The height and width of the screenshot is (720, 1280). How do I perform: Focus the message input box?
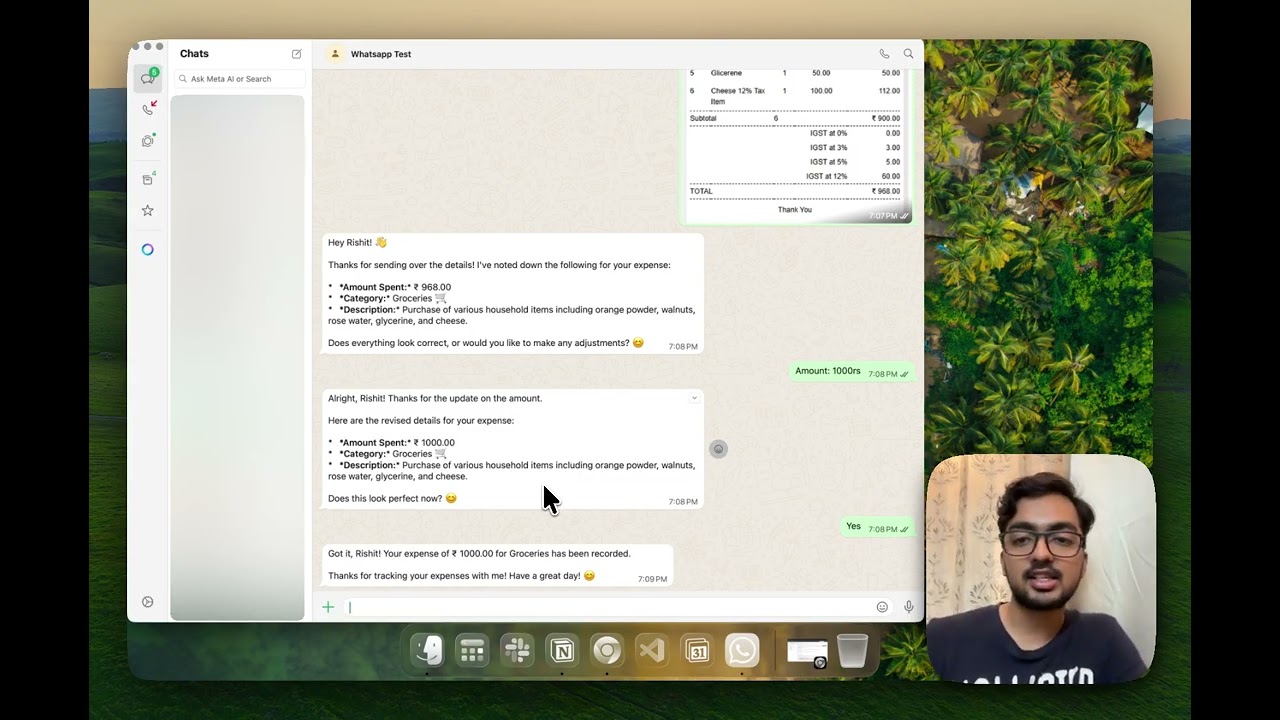pyautogui.click(x=608, y=607)
